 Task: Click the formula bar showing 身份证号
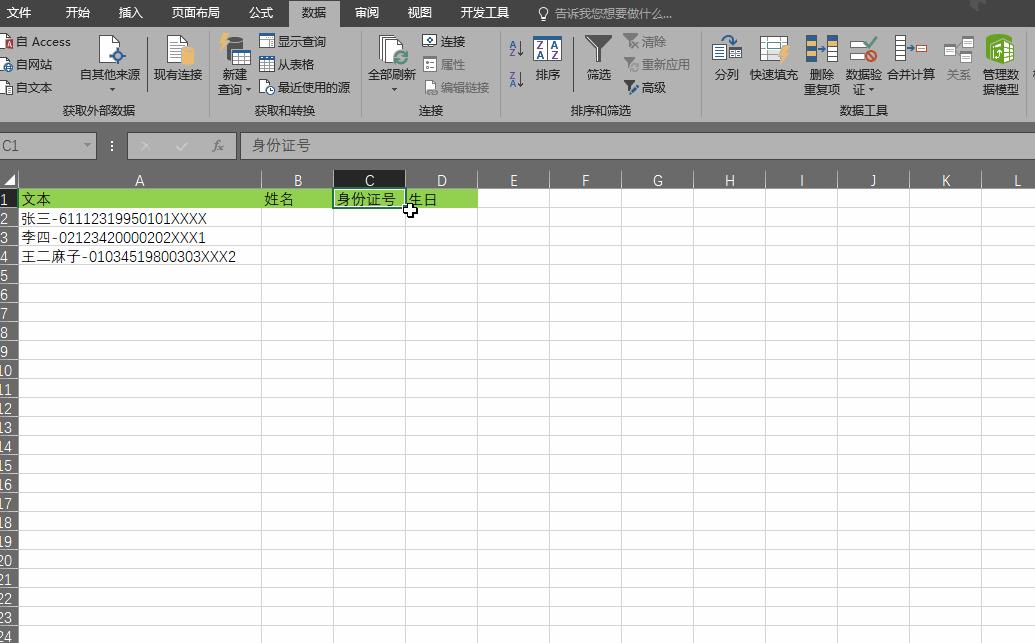[x=637, y=145]
